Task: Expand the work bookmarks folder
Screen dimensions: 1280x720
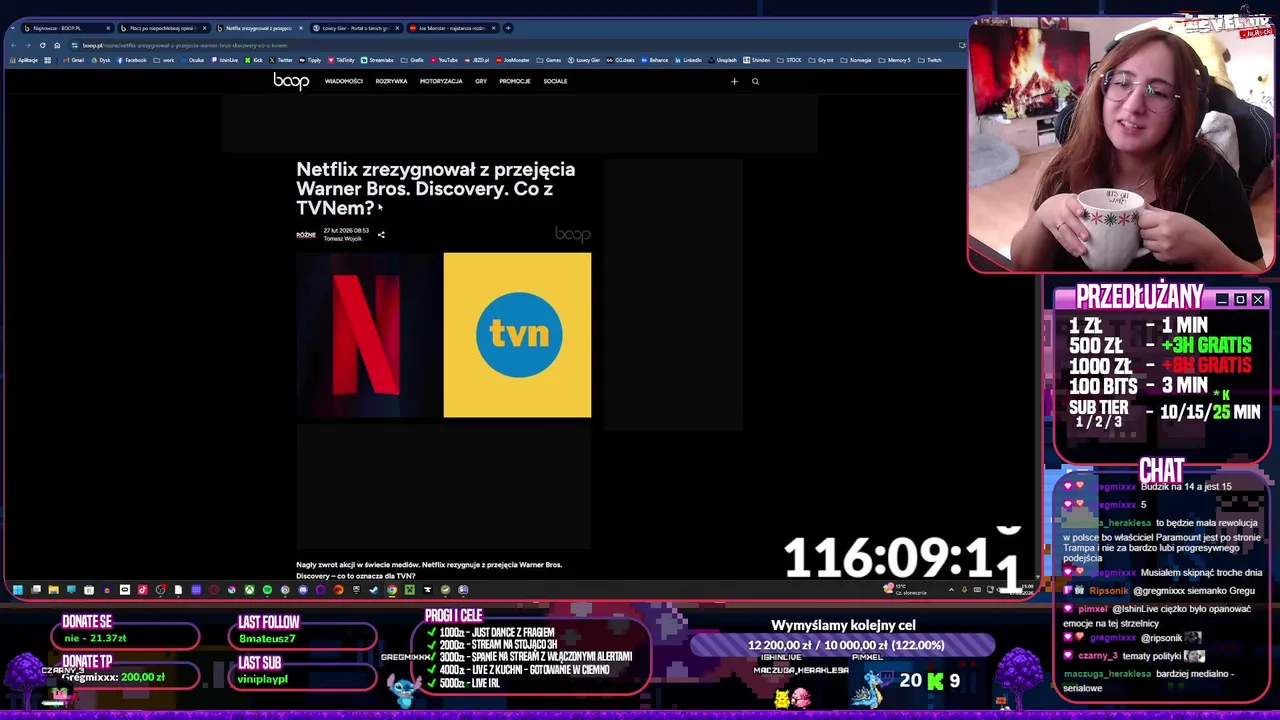Action: 165,60
